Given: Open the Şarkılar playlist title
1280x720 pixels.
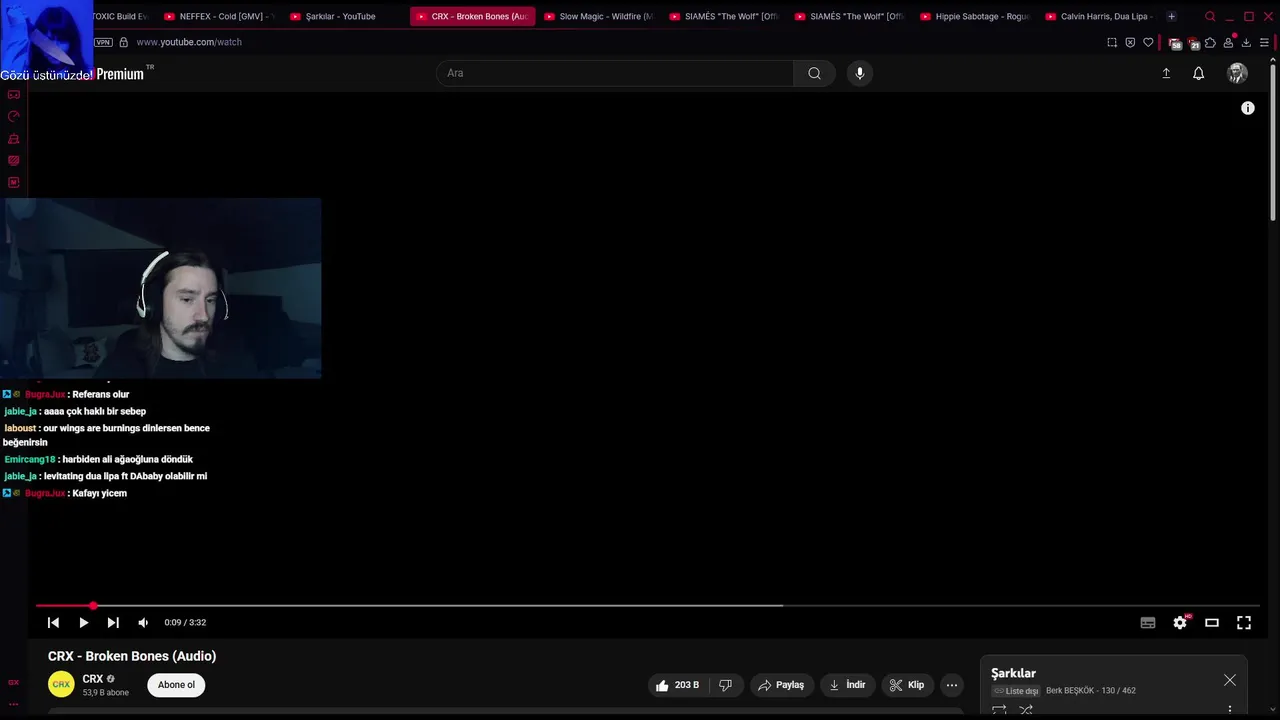Looking at the screenshot, I should coord(1013,673).
